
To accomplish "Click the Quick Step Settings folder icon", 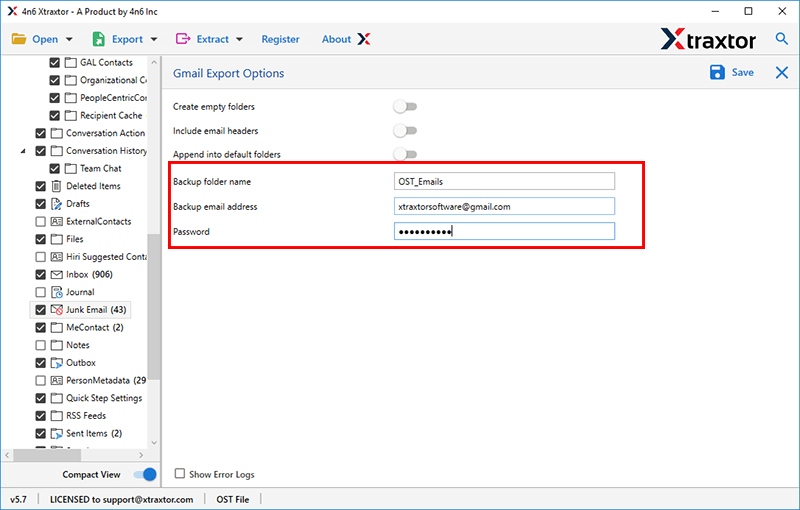I will (x=57, y=398).
